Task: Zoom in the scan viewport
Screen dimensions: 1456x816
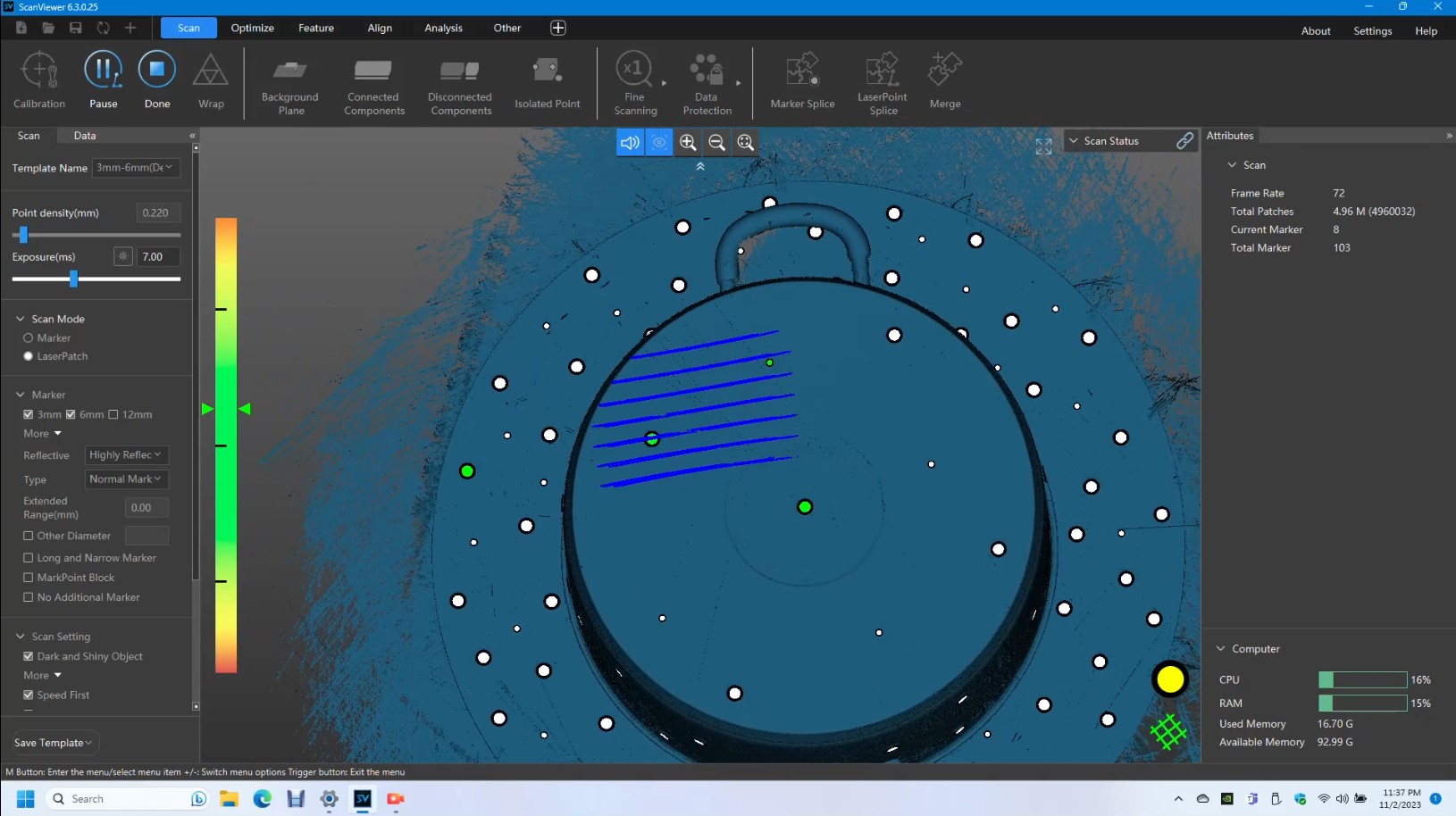Action: pos(688,142)
